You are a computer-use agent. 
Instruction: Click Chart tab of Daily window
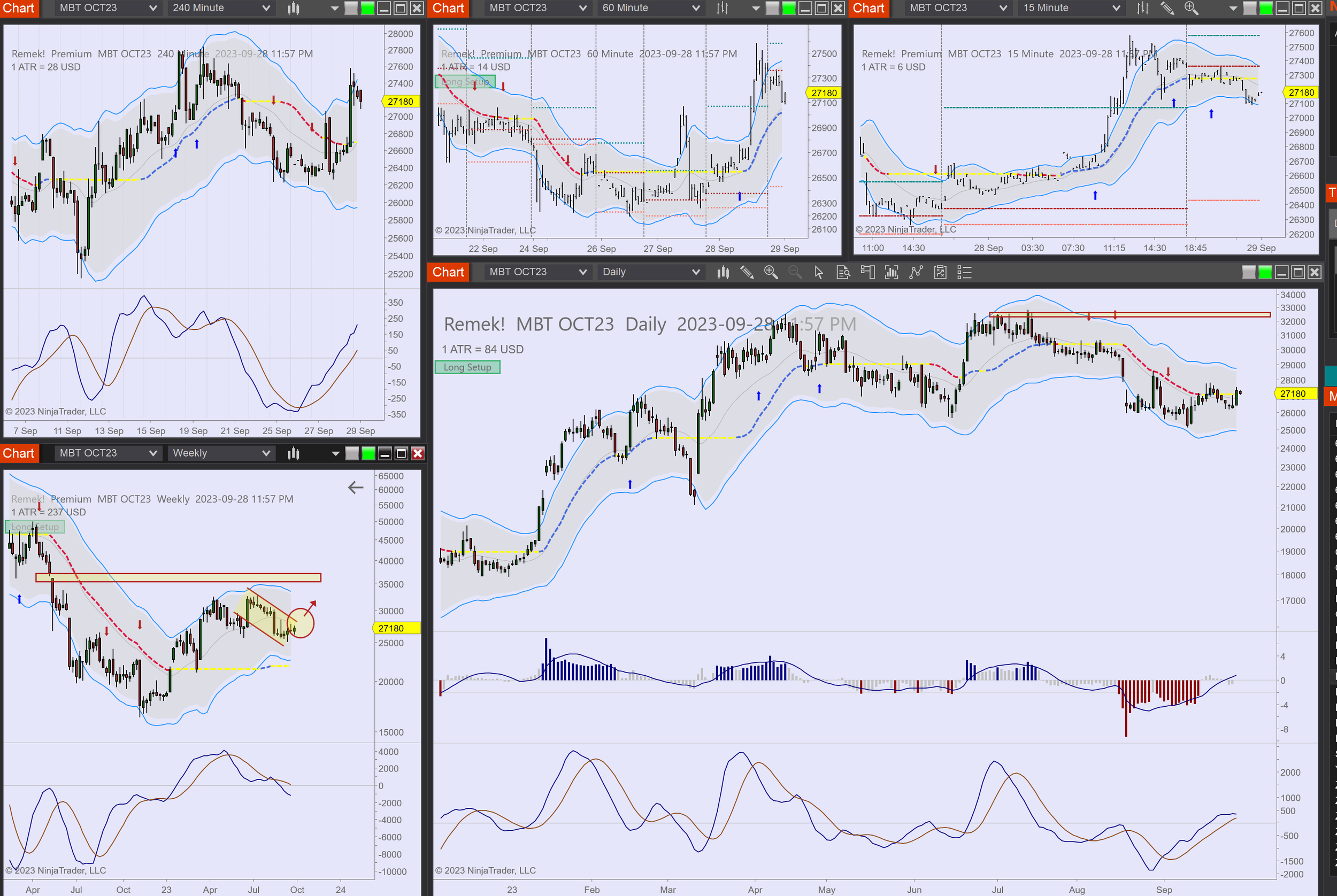[x=448, y=272]
